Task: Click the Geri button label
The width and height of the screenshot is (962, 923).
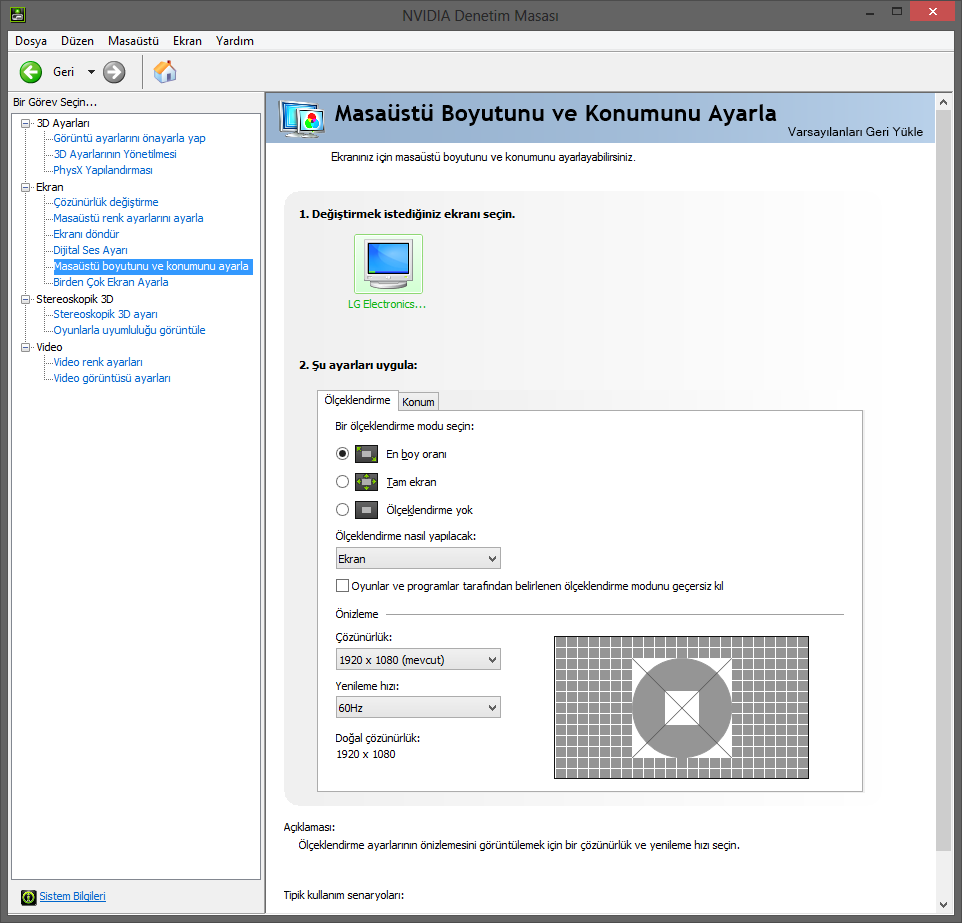Action: (63, 72)
